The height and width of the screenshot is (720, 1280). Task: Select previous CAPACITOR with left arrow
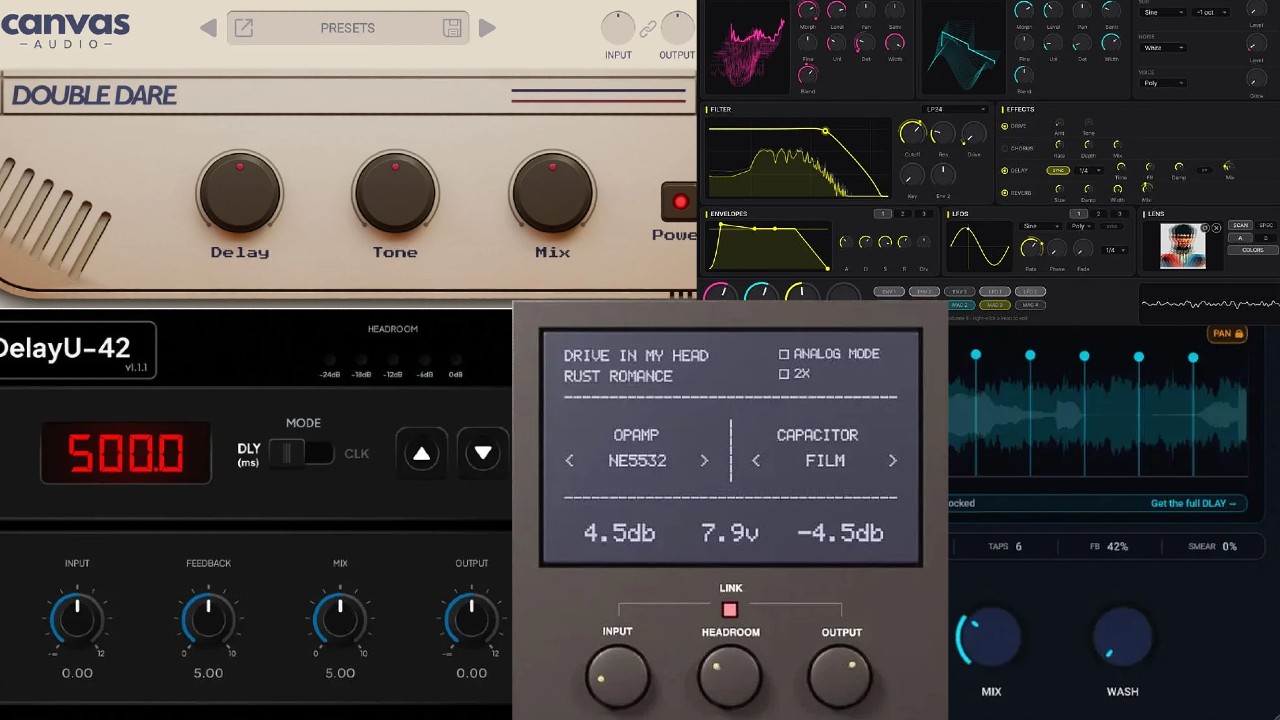(x=756, y=461)
